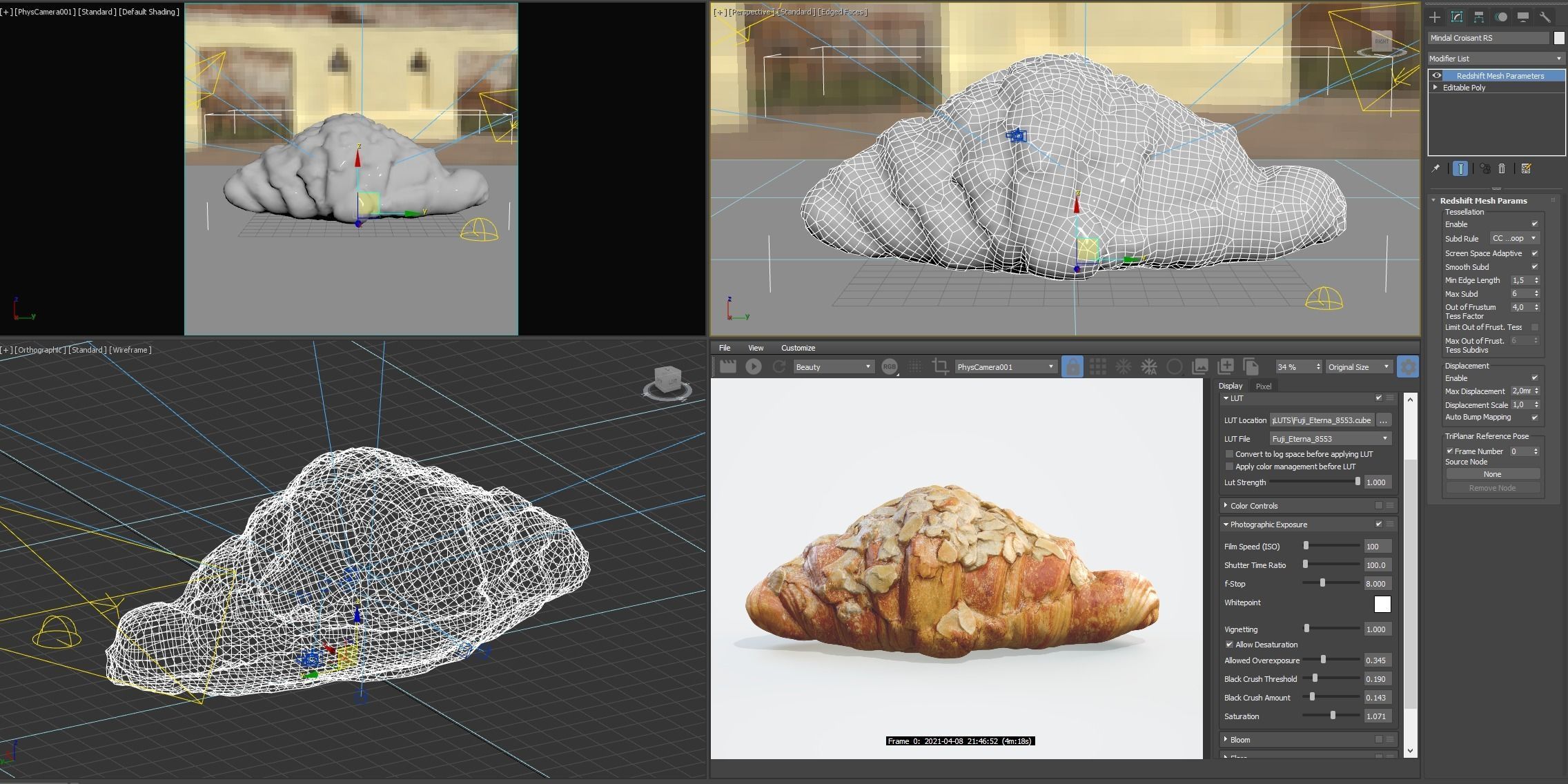Open the Customize menu in RenderView
Image resolution: width=1568 pixels, height=784 pixels.
coord(798,348)
